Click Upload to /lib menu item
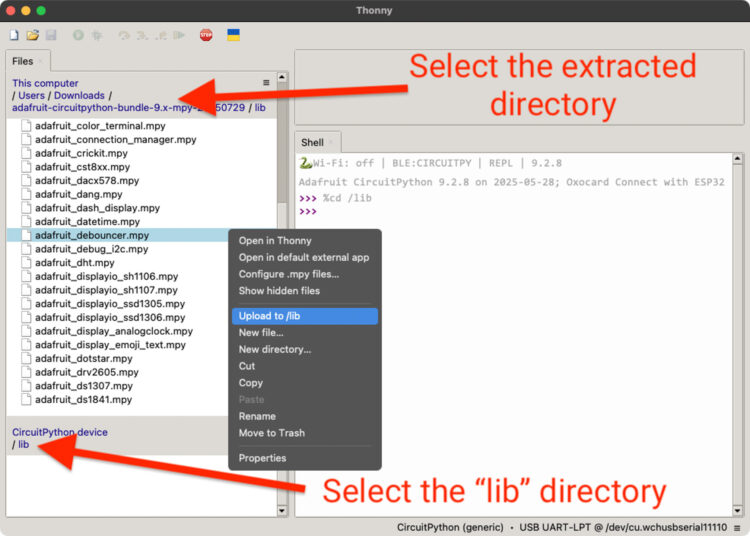 pos(305,316)
